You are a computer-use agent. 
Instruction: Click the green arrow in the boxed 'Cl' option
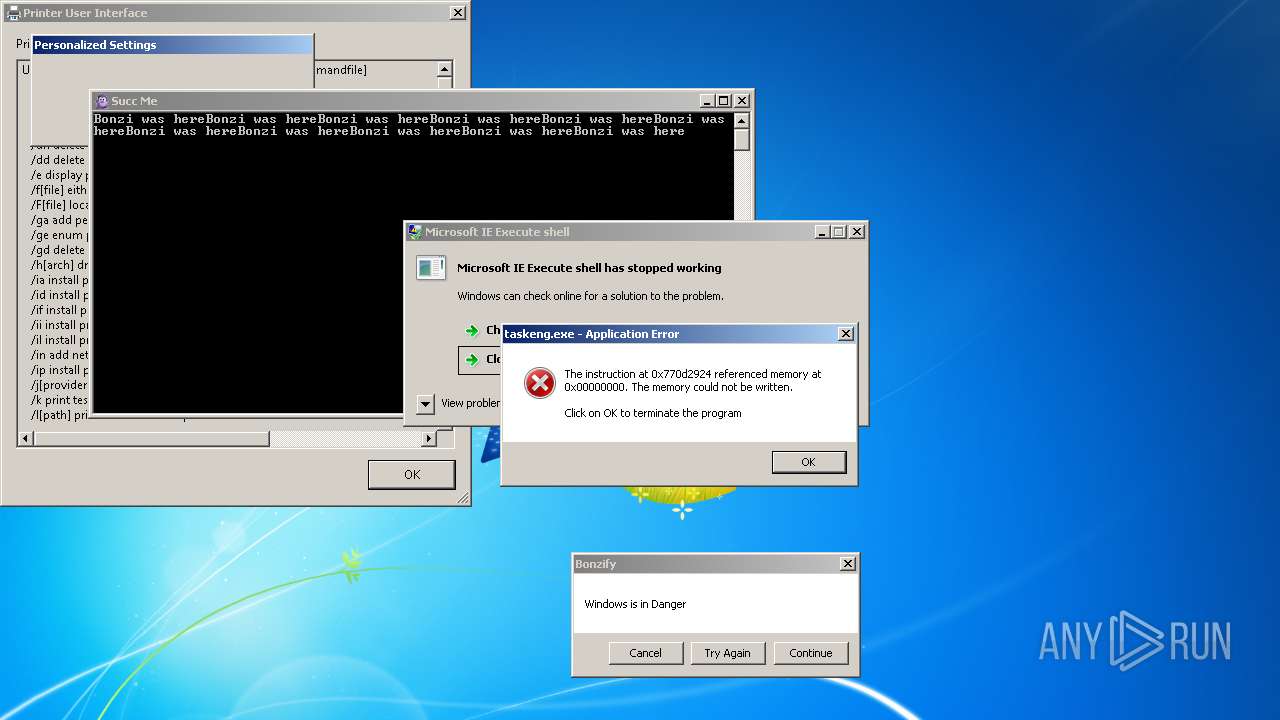pos(471,360)
